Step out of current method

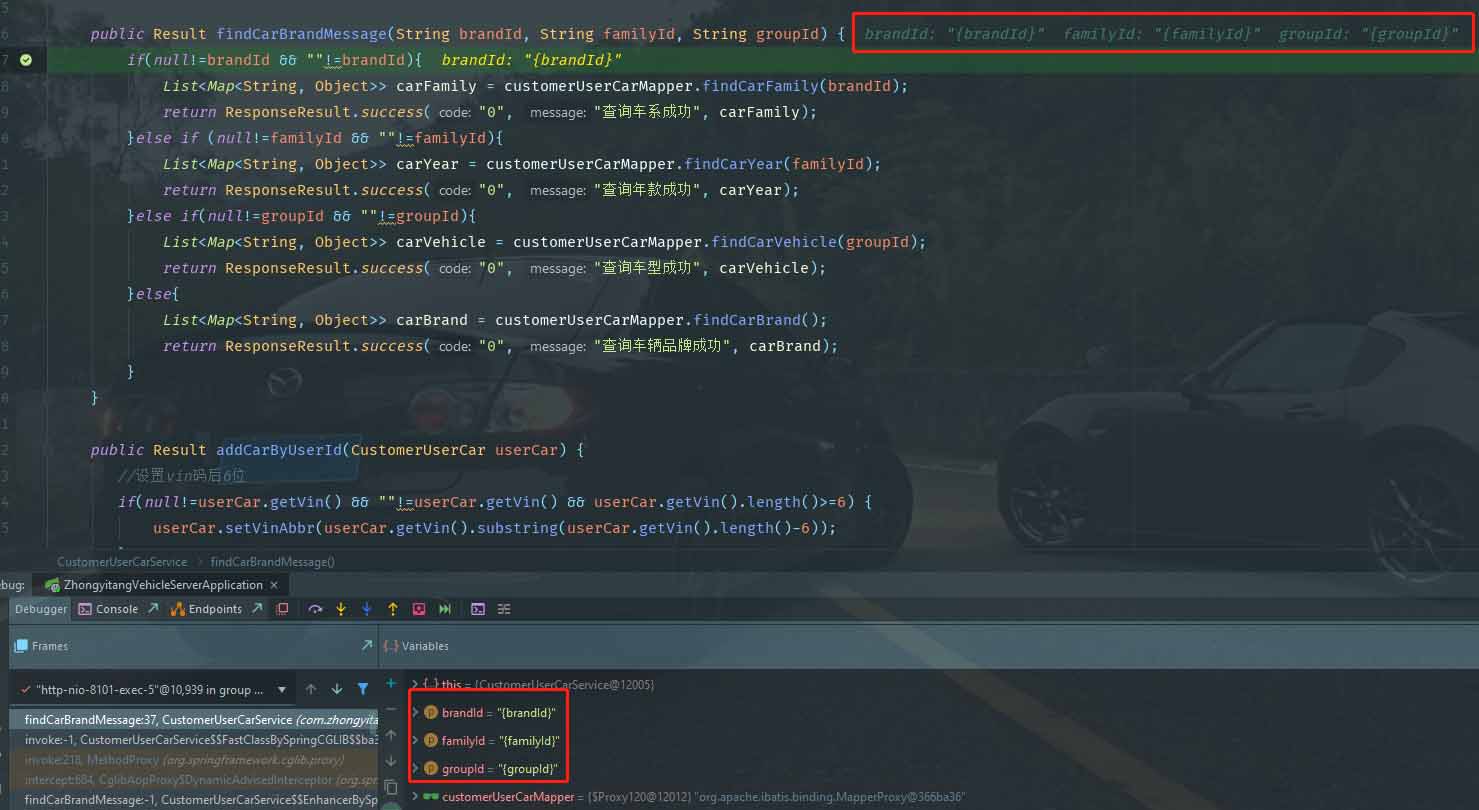393,609
